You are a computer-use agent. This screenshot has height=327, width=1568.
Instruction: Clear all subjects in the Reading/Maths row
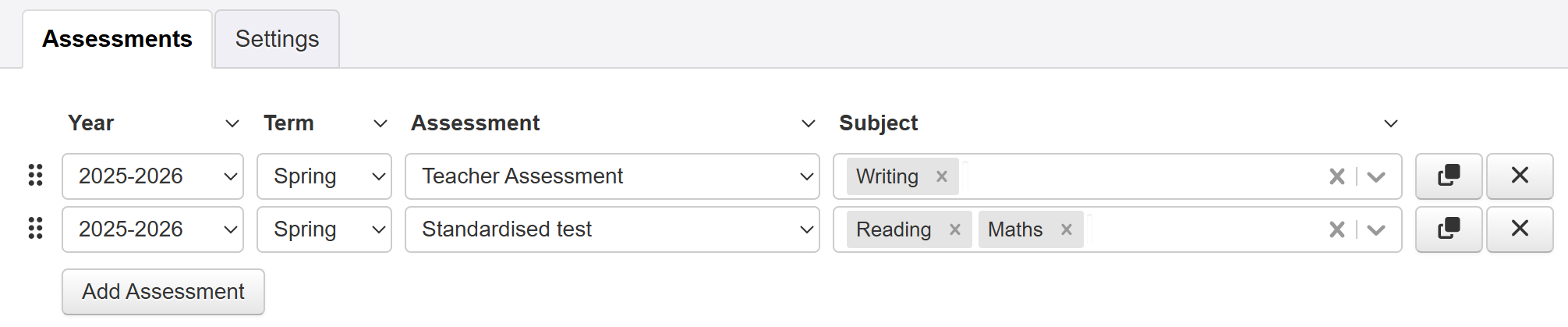pyautogui.click(x=1336, y=229)
